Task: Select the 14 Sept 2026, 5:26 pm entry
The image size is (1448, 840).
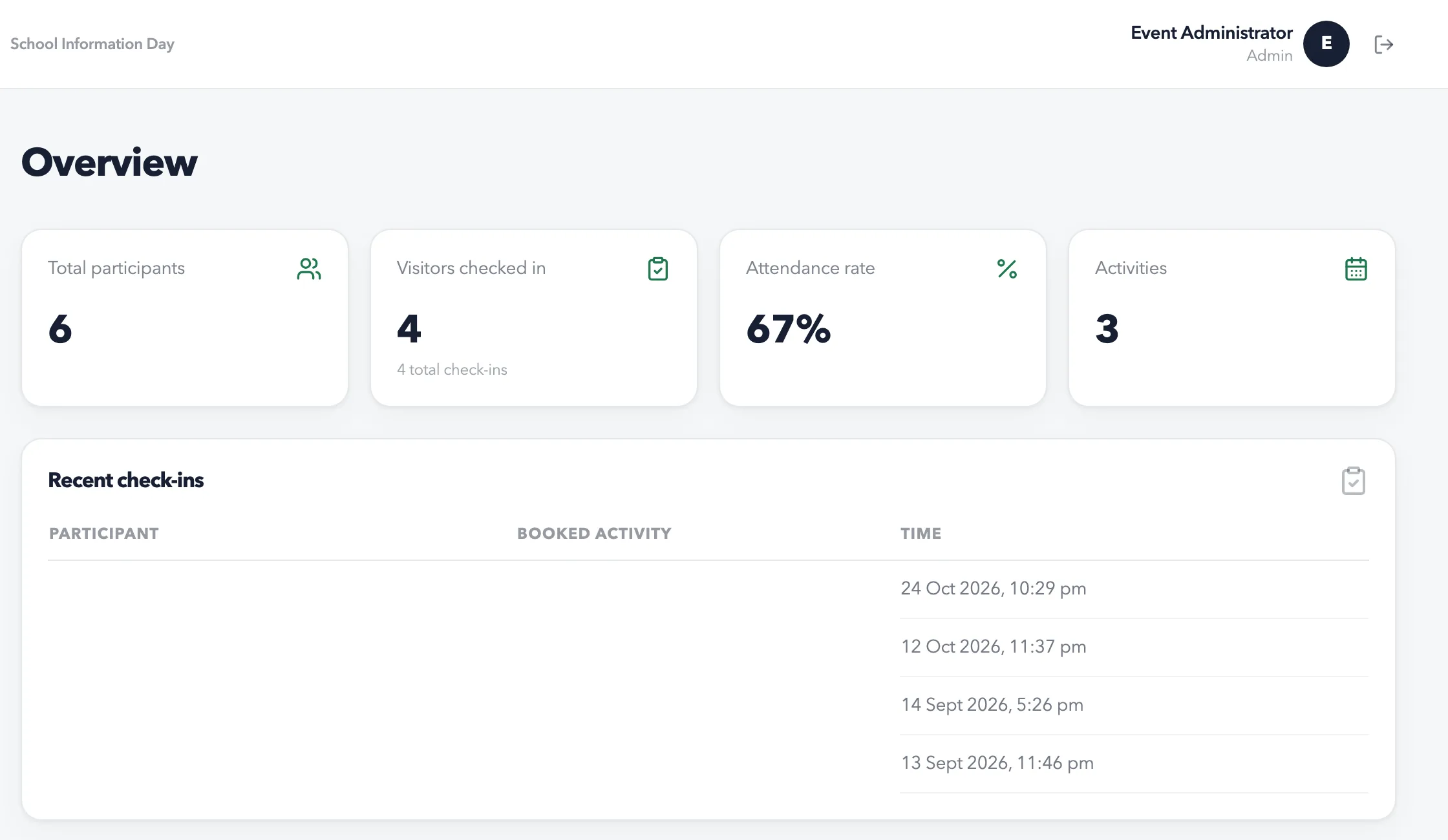Action: click(x=992, y=705)
